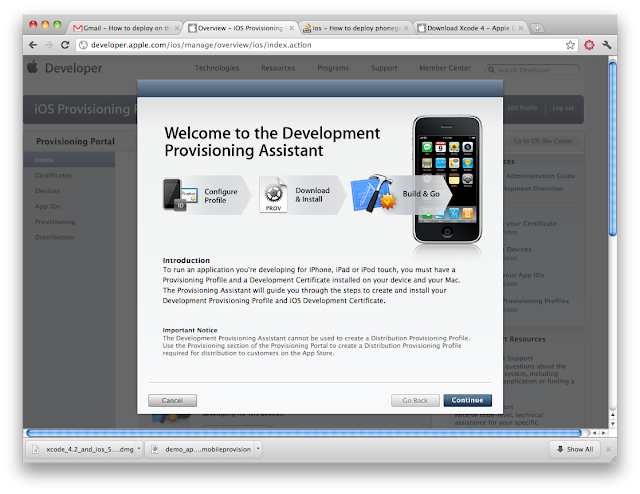Select App IDs in the sidebar
The width and height of the screenshot is (640, 494).
tap(47, 206)
